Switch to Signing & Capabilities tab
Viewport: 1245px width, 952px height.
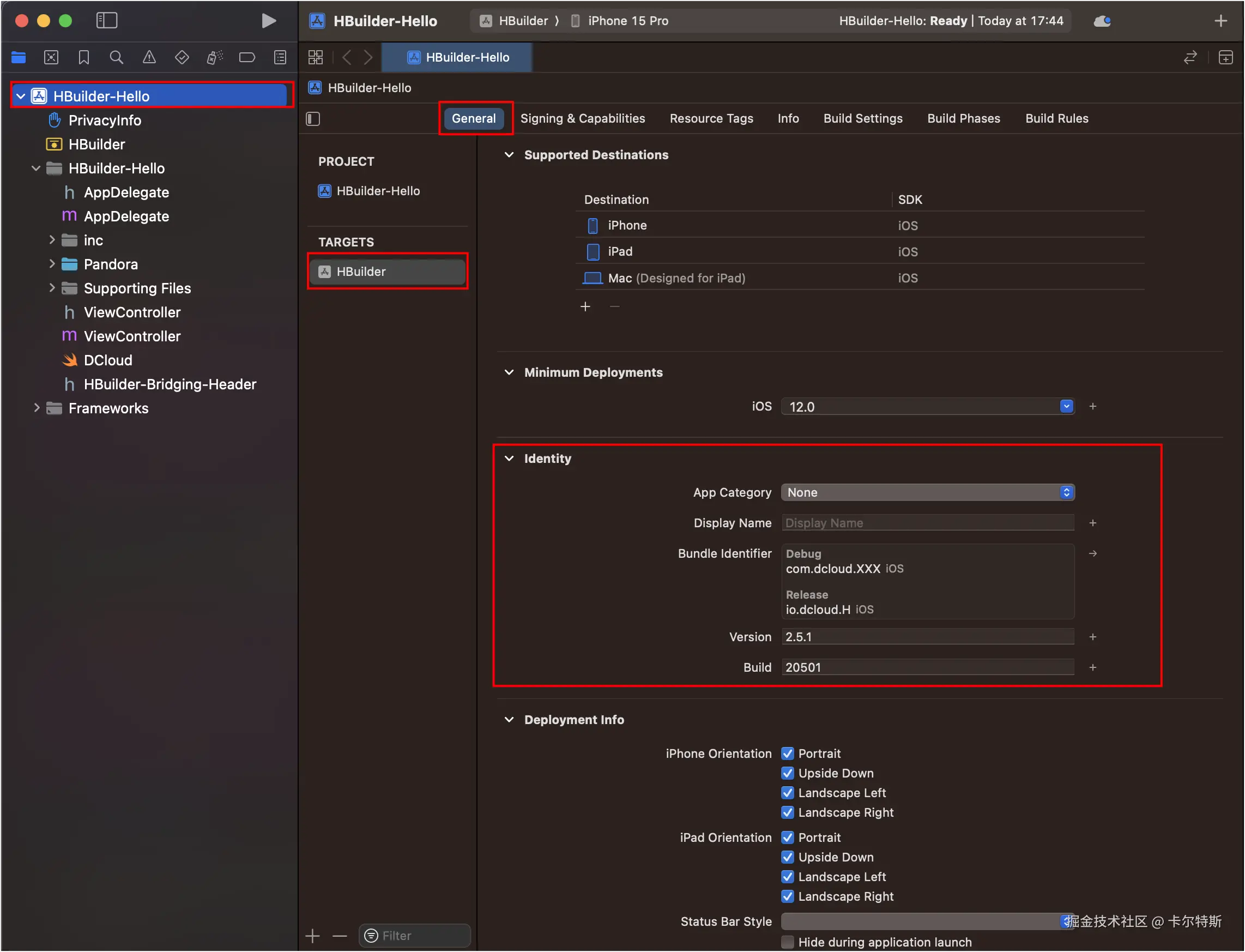[x=582, y=118]
